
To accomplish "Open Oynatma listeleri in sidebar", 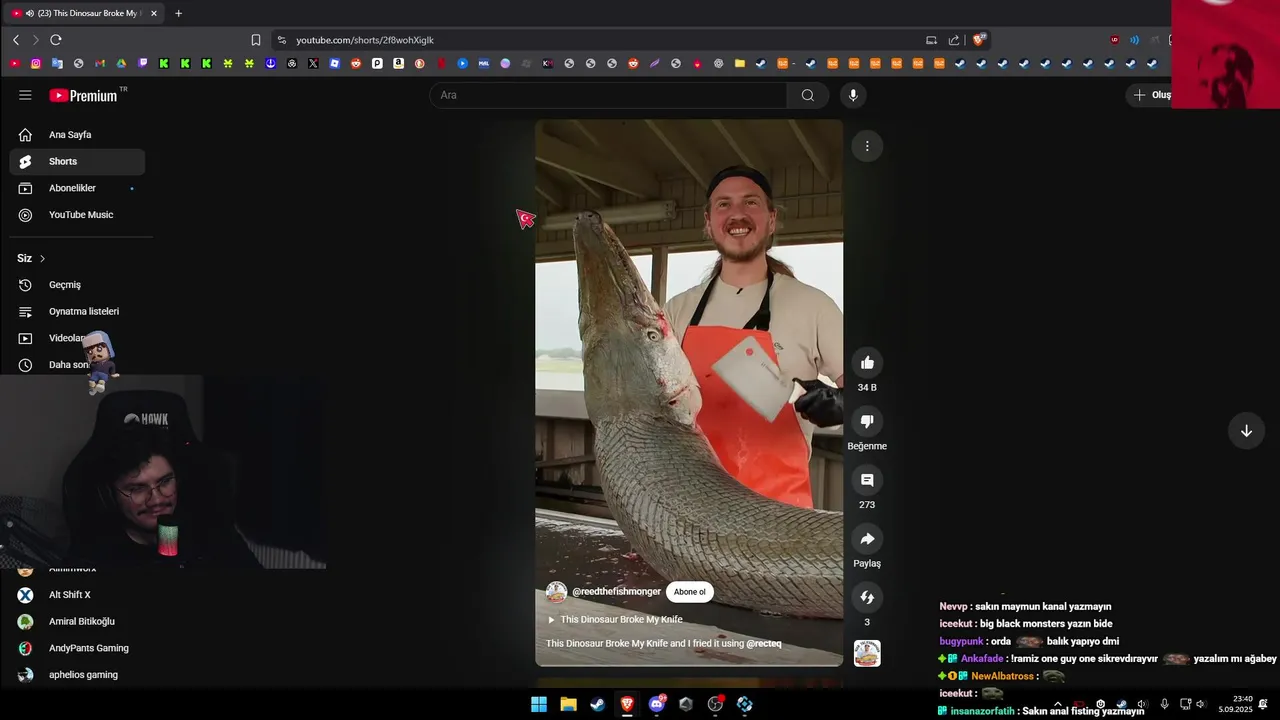I will [x=77, y=311].
